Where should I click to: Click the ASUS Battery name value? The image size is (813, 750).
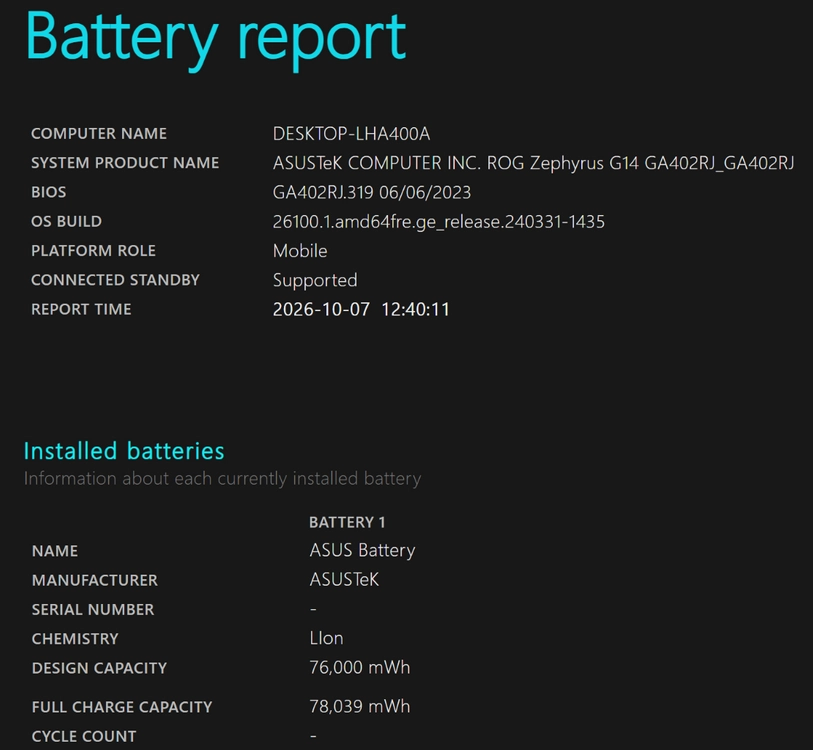pos(362,550)
